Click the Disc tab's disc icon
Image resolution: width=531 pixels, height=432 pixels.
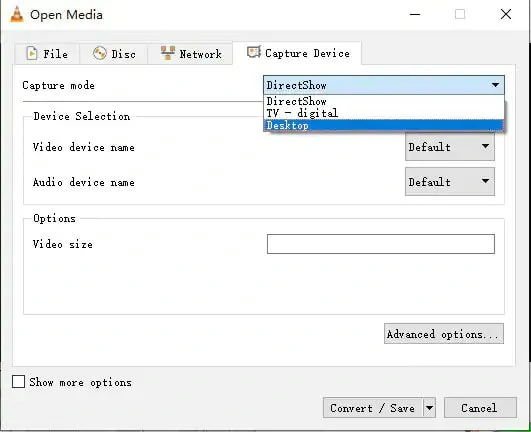[x=100, y=53]
